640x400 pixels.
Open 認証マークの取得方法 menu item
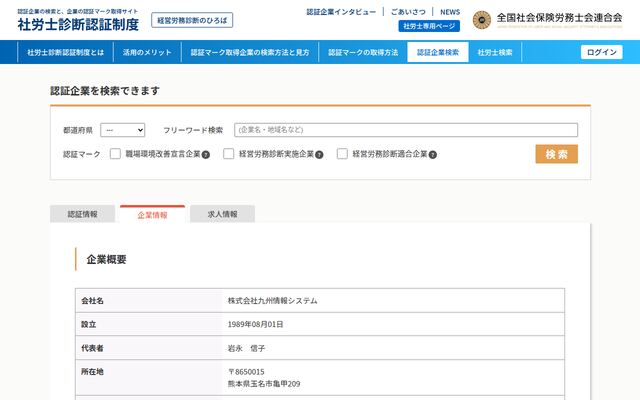pos(363,52)
